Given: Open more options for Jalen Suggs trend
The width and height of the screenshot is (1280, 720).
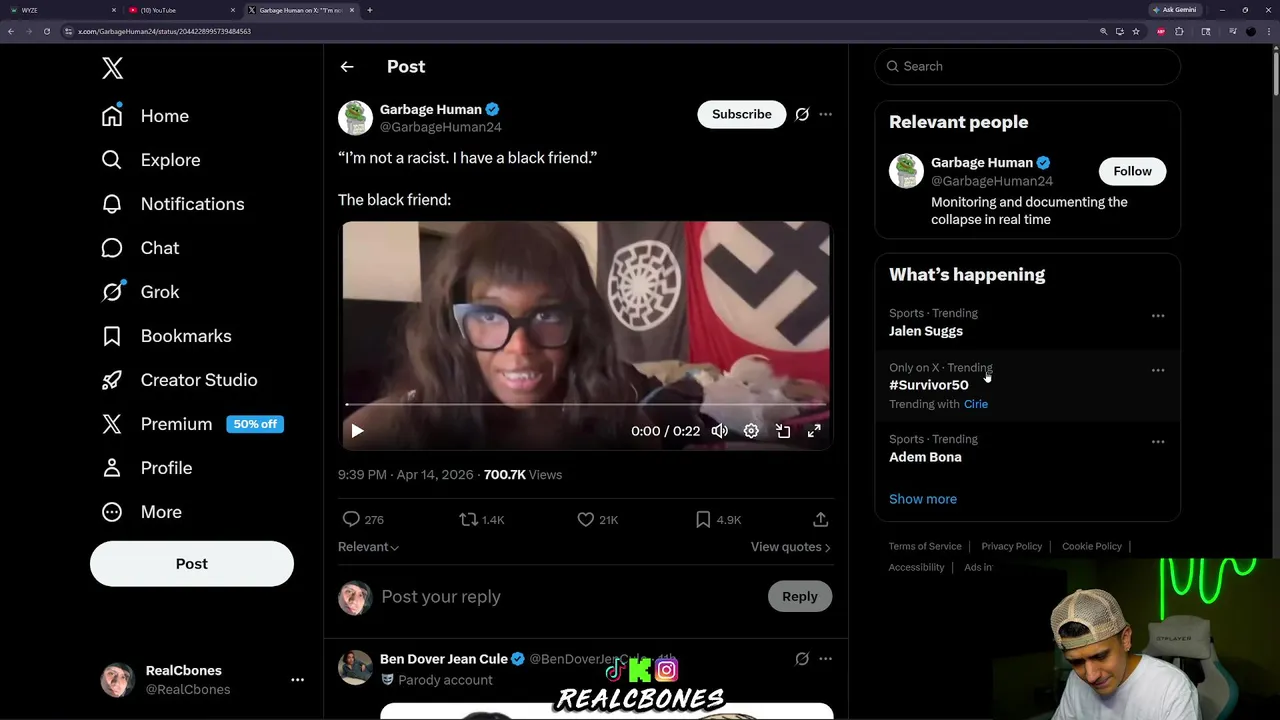Looking at the screenshot, I should pyautogui.click(x=1158, y=316).
